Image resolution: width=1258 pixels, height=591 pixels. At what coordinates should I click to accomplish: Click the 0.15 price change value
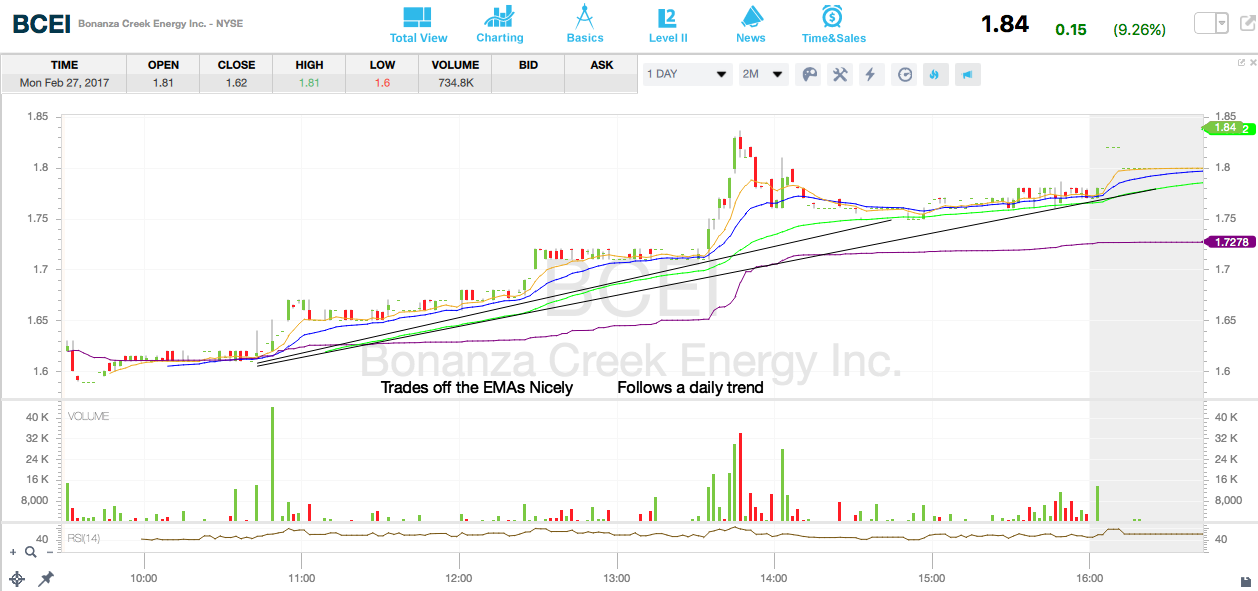(x=1071, y=29)
